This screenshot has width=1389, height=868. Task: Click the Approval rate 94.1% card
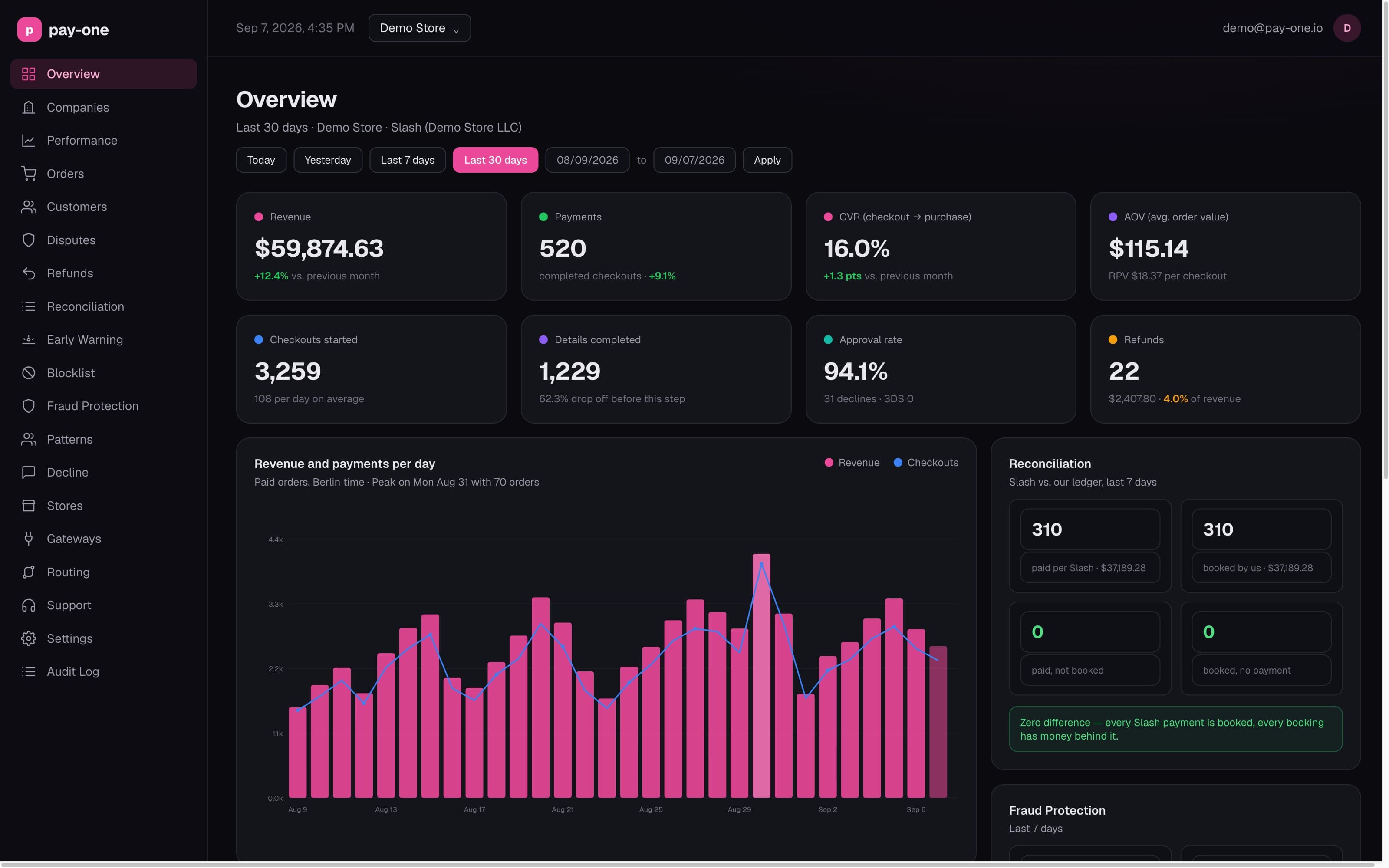pyautogui.click(x=941, y=369)
